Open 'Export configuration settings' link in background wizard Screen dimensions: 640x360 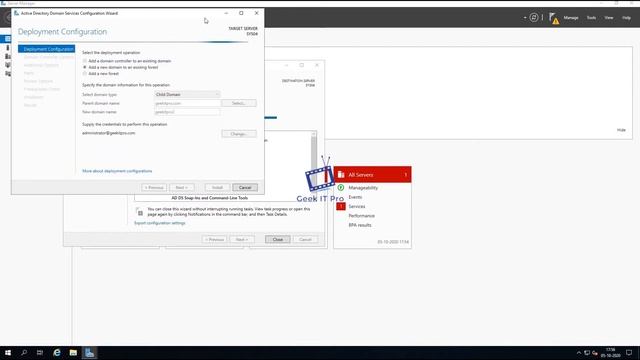point(160,223)
